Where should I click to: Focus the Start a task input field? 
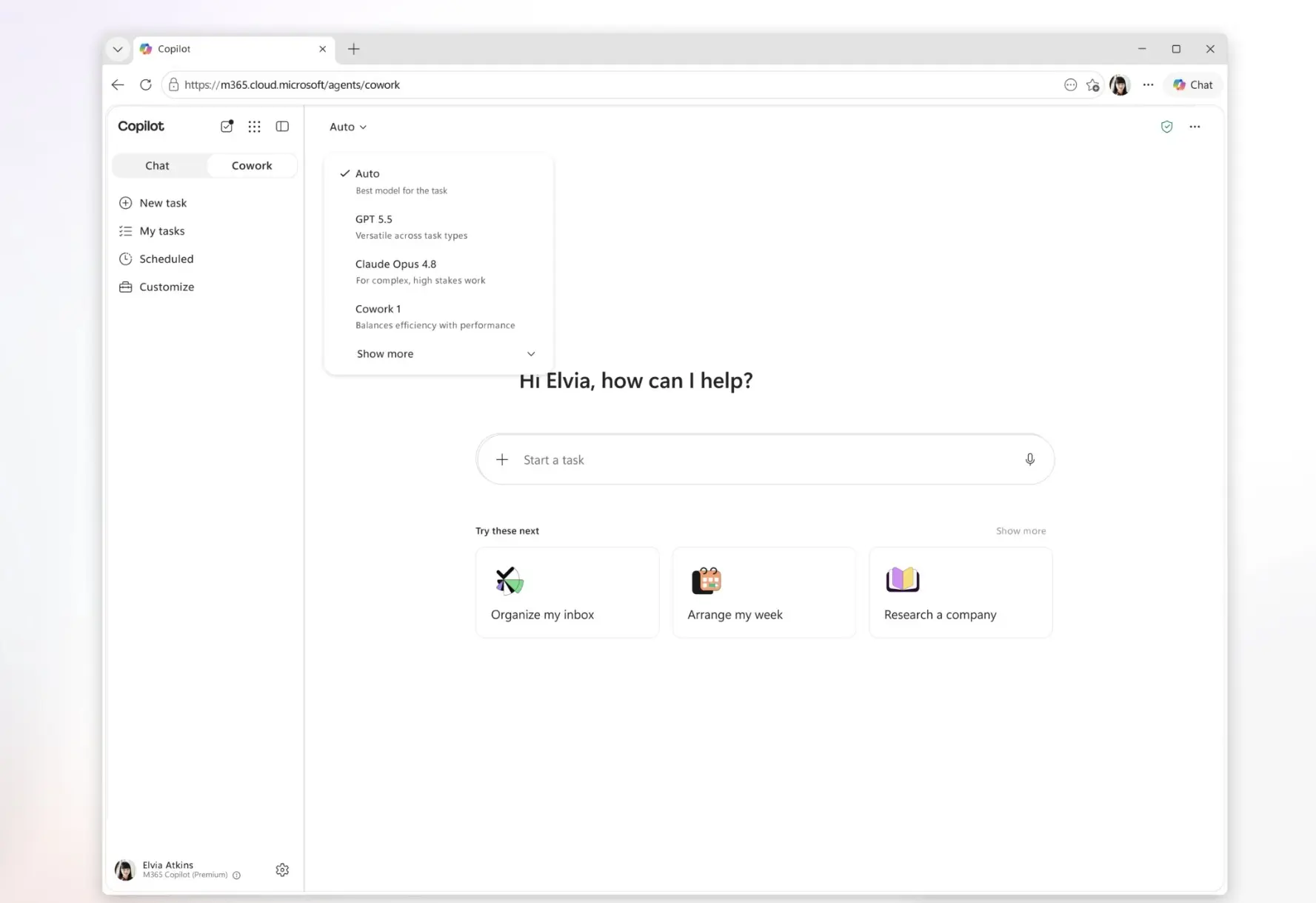pos(766,459)
